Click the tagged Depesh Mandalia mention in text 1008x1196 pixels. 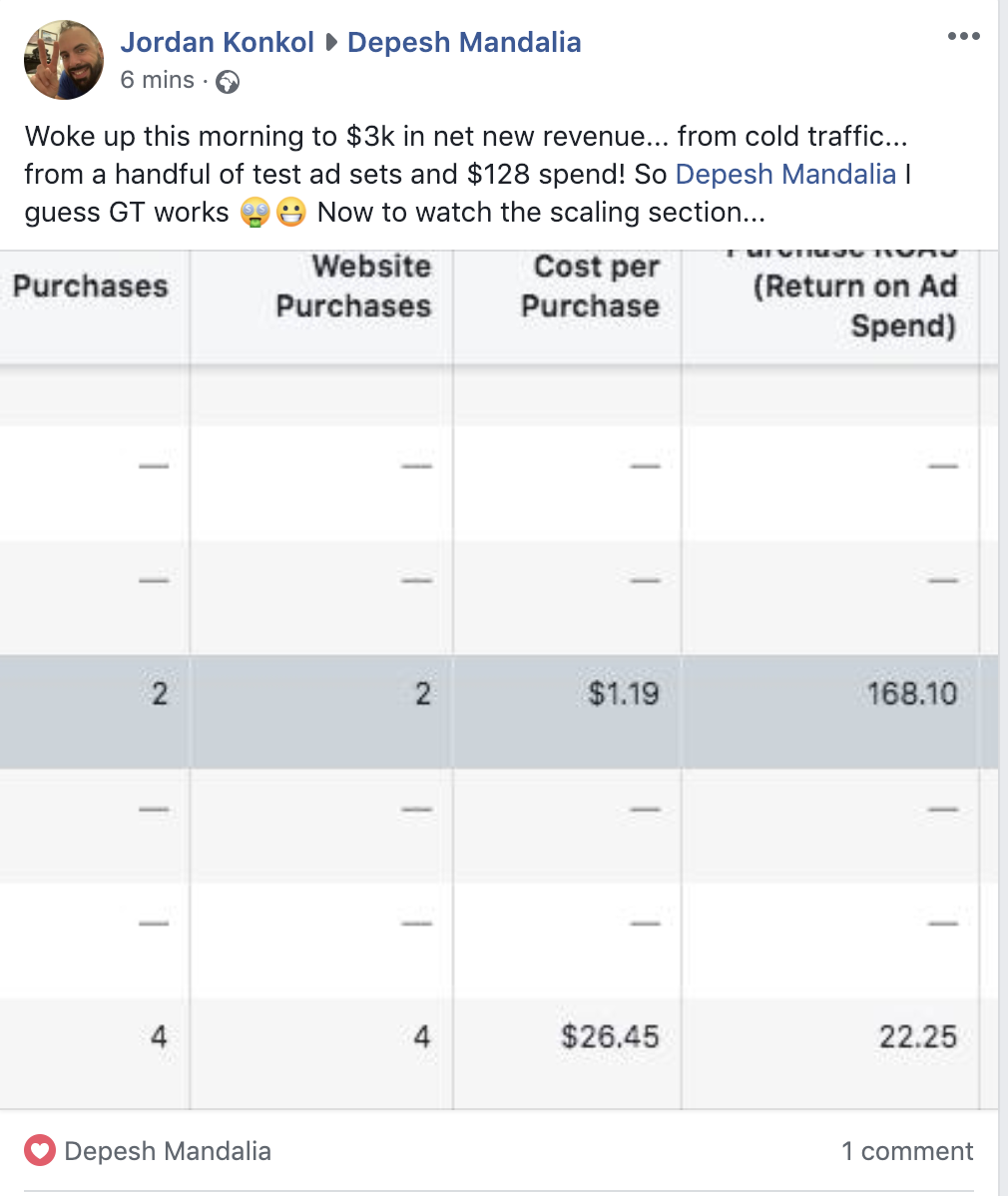point(785,174)
